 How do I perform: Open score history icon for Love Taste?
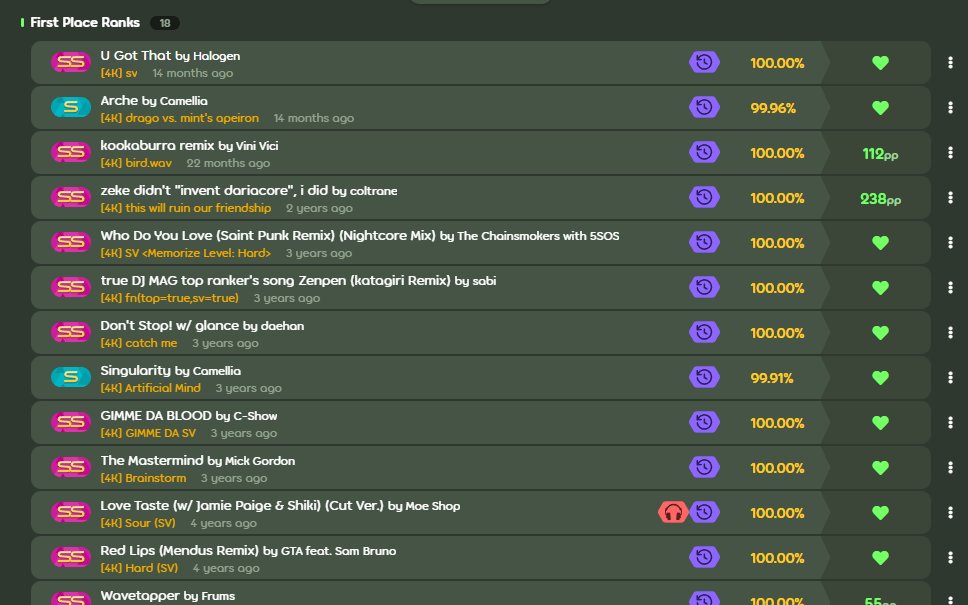click(704, 512)
